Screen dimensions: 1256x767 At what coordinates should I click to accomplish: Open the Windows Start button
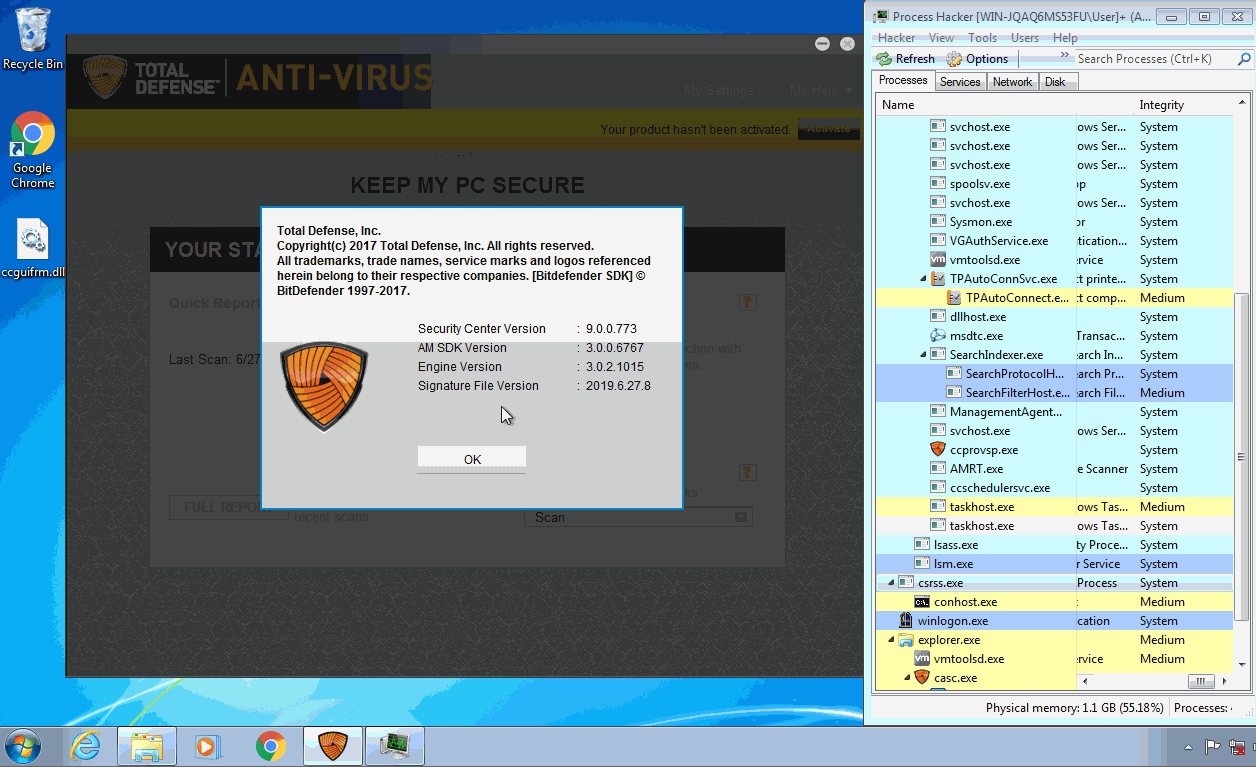coord(23,746)
